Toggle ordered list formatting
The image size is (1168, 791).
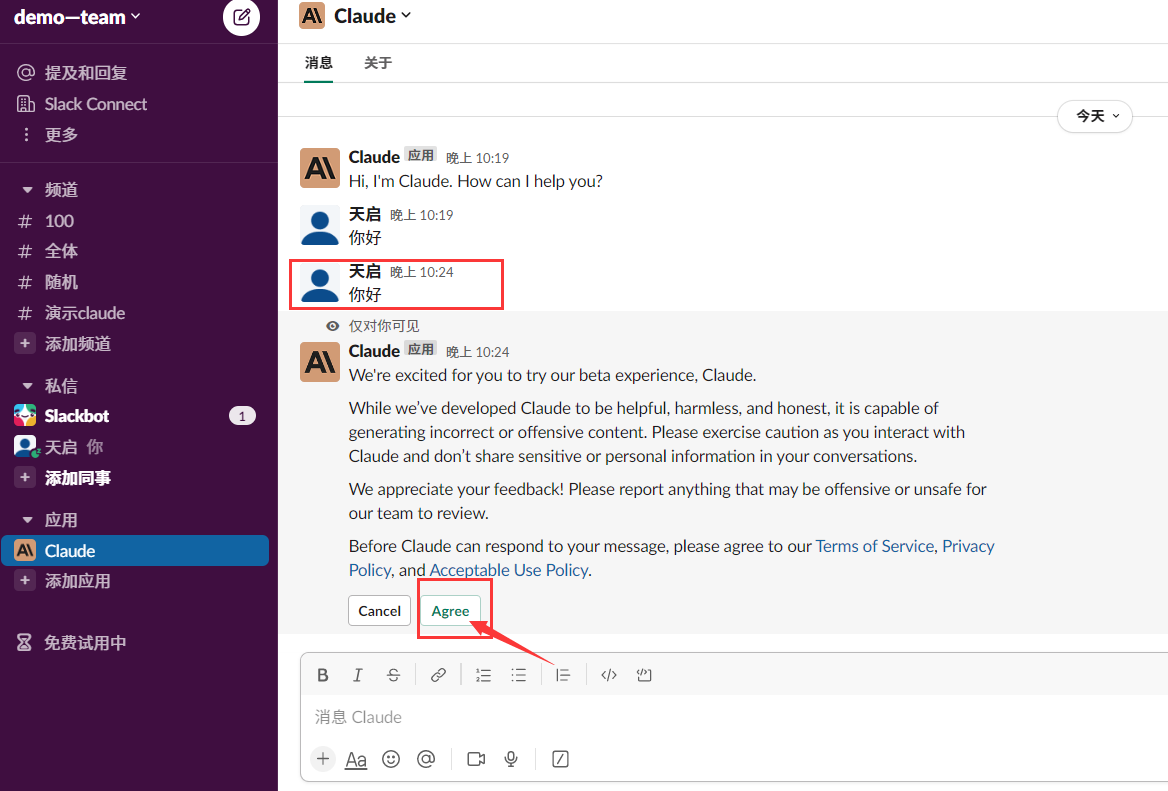click(x=483, y=675)
